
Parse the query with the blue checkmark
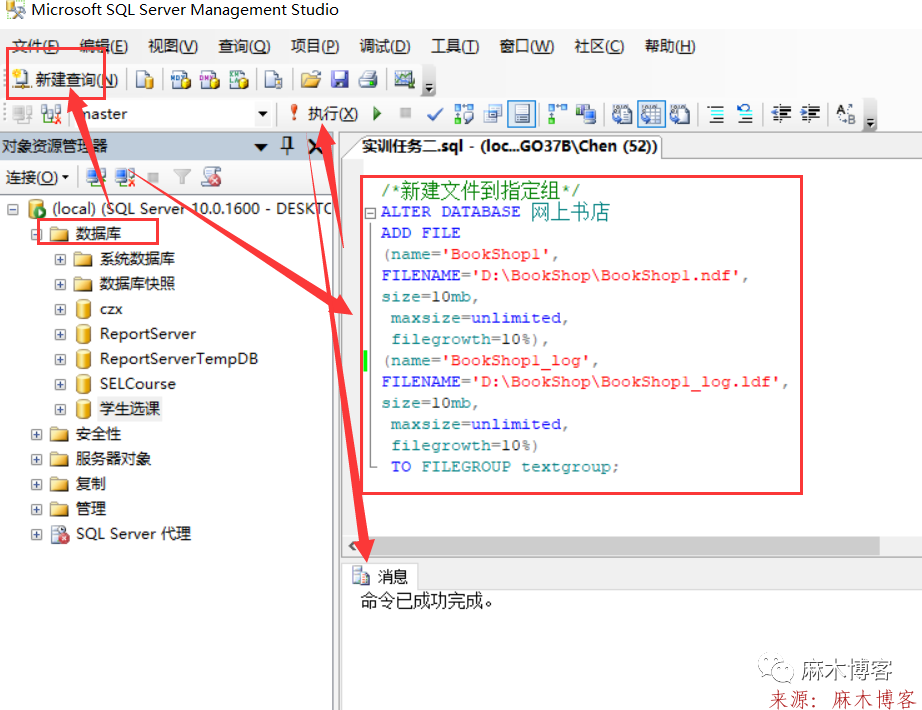[x=435, y=114]
